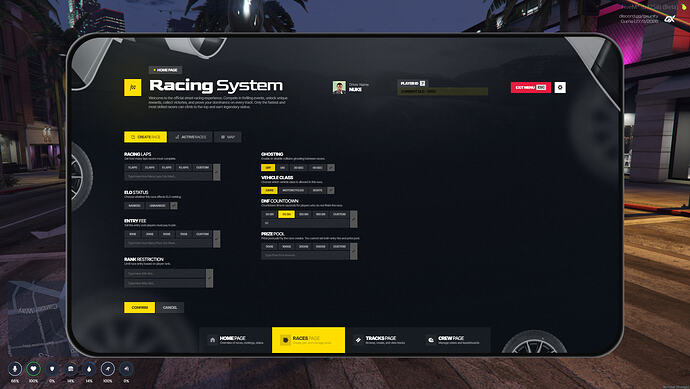Click the speaker volume HUD icon
690x389 pixels.
coord(126,369)
